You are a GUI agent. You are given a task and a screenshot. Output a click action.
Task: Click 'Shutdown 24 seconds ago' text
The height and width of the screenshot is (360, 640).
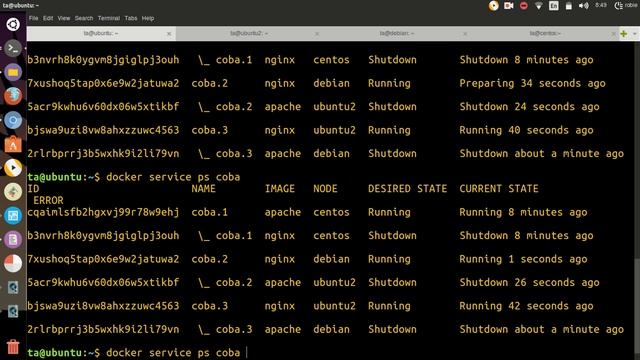tap(529, 107)
